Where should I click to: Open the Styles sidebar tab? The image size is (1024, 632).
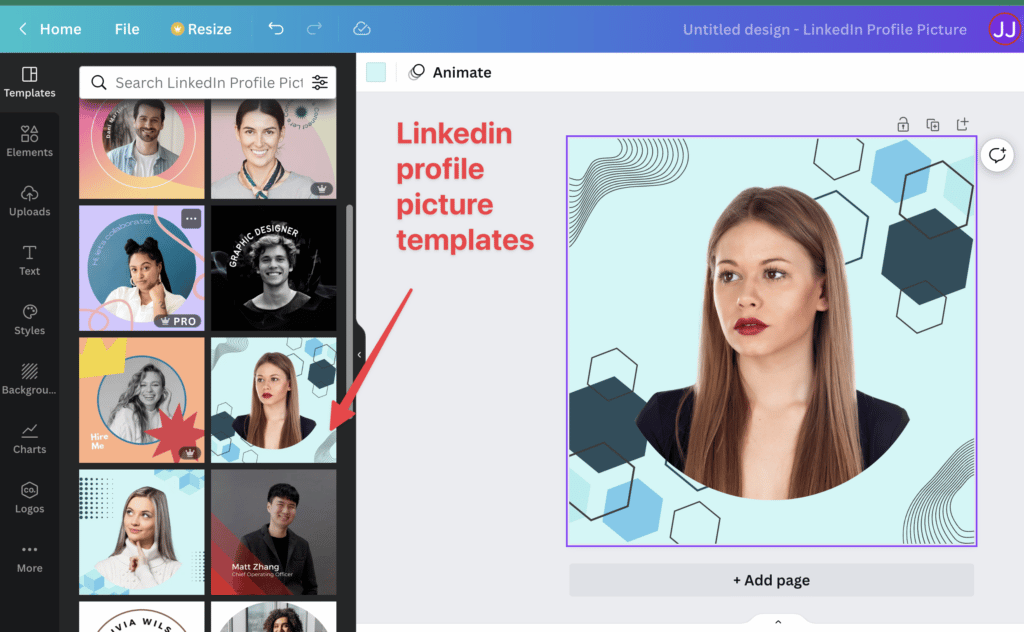pos(29,320)
